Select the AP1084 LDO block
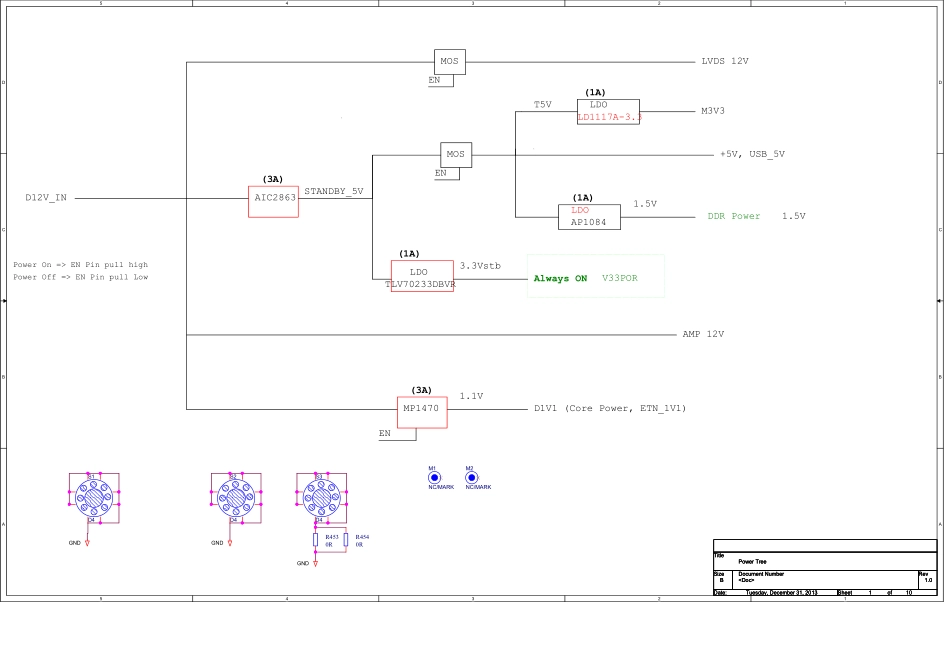Viewport: 950px width, 672px height. tap(589, 216)
